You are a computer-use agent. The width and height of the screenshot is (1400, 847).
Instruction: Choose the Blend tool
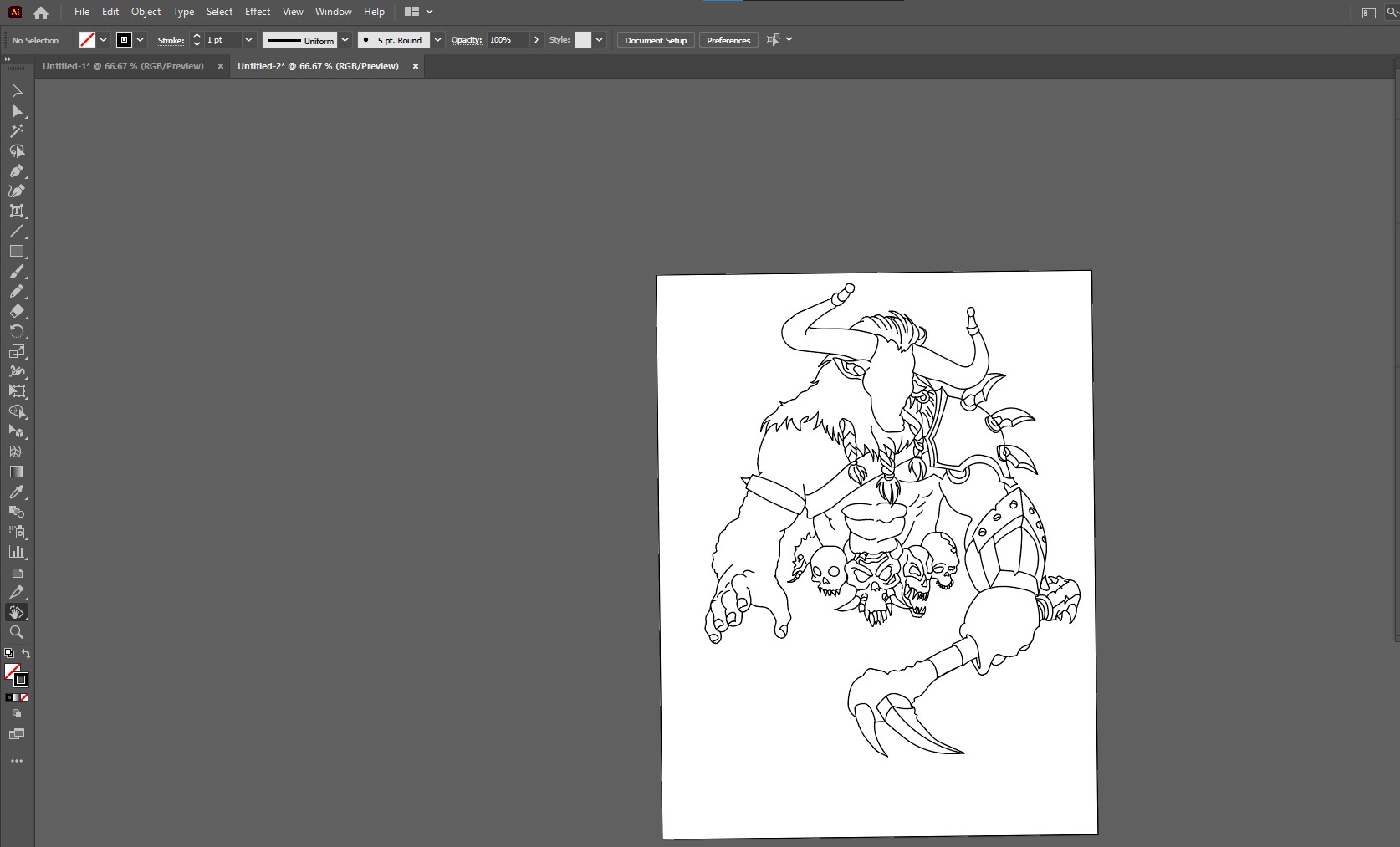[16, 512]
